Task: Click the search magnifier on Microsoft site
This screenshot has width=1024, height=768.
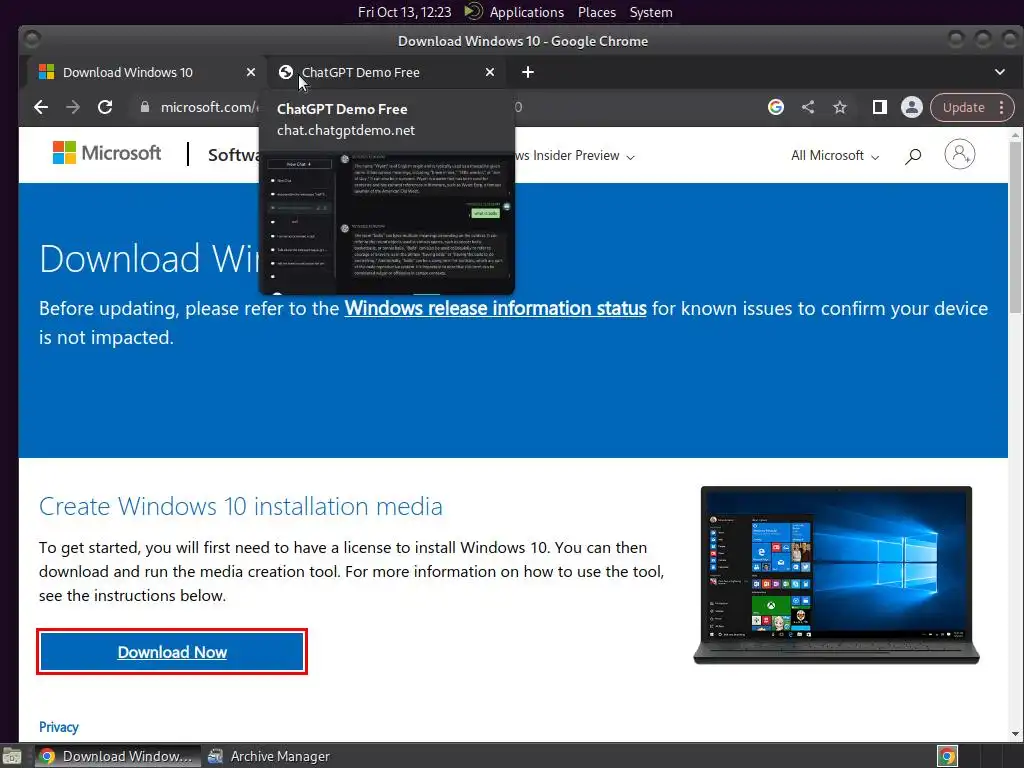Action: (913, 155)
